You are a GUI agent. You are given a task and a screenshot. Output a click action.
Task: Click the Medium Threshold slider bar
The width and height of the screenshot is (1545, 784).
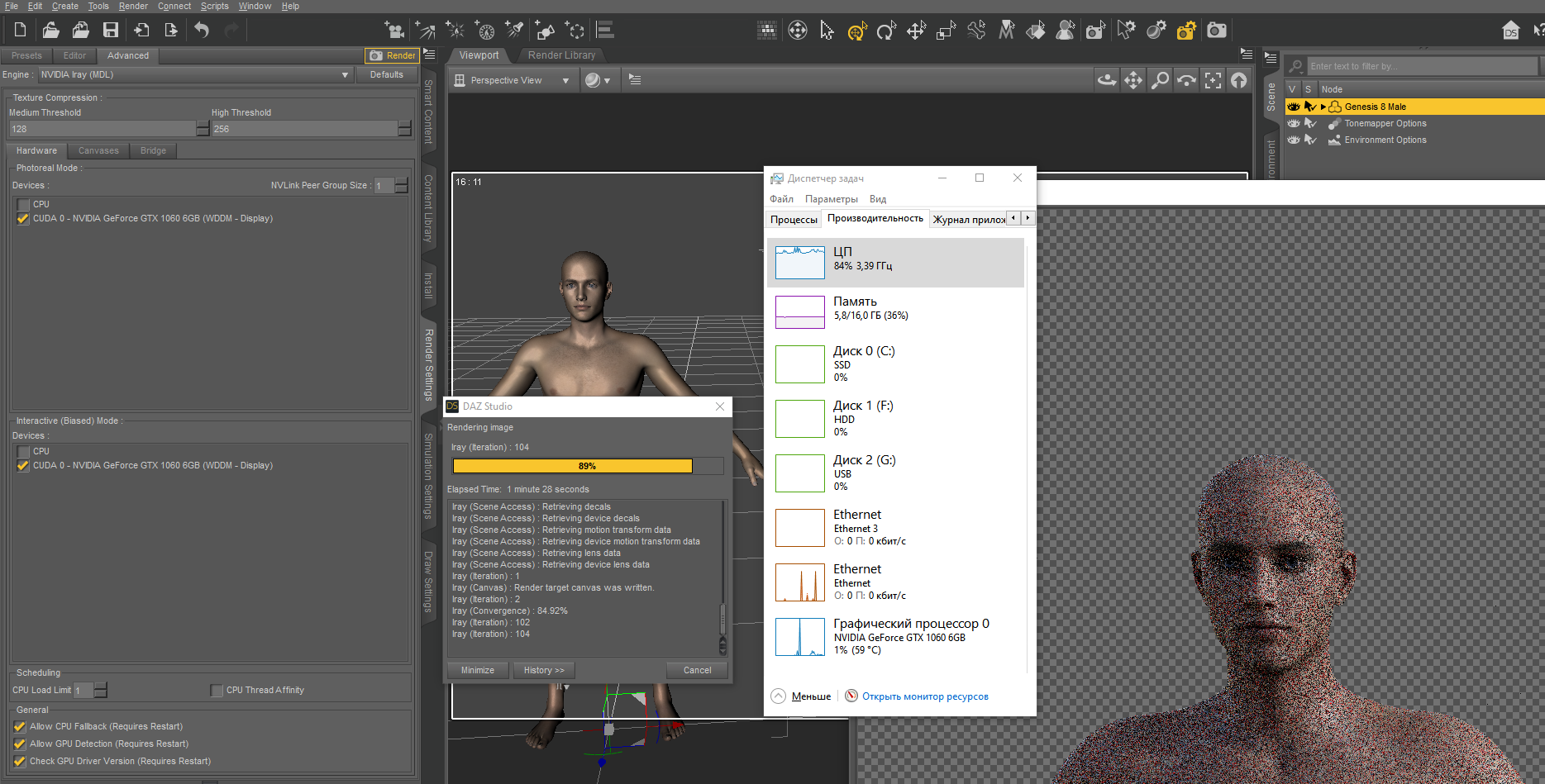102,129
